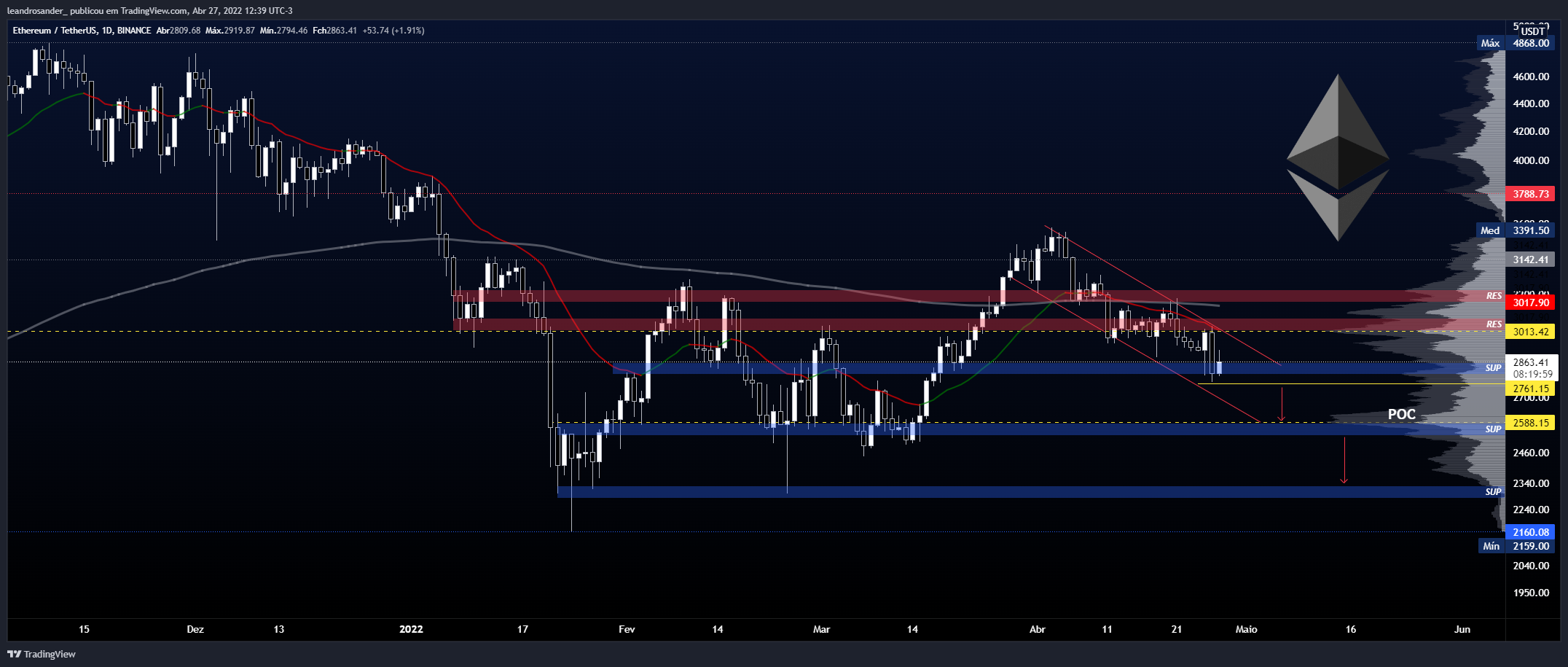Click the 4000.00 price axis label
This screenshot has width=1568, height=667.
point(1531,160)
